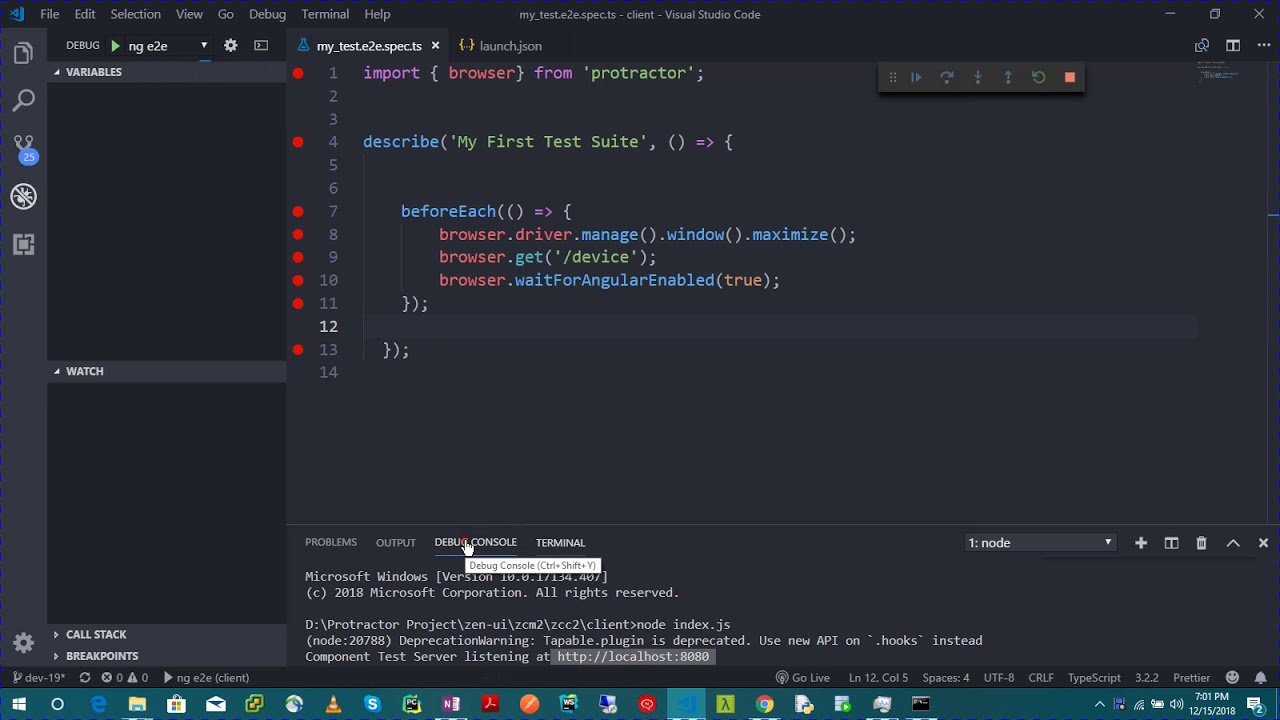Expand the CALL STACK section

click(x=166, y=634)
